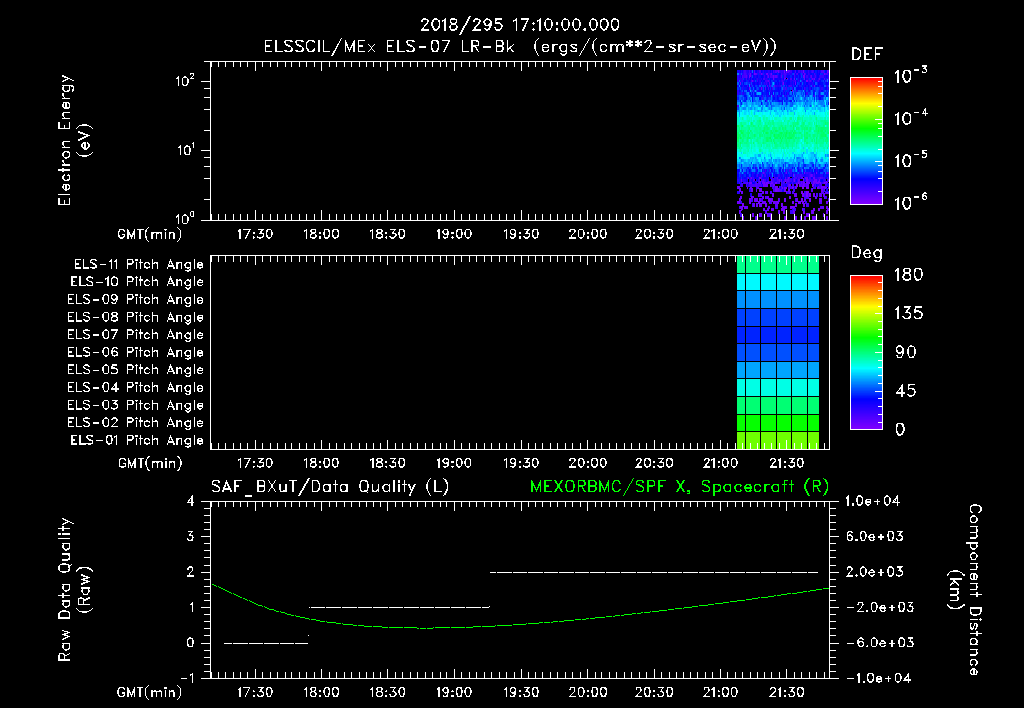
Task: Click the 17:30 tick label on middle panel axis
Action: [255, 464]
